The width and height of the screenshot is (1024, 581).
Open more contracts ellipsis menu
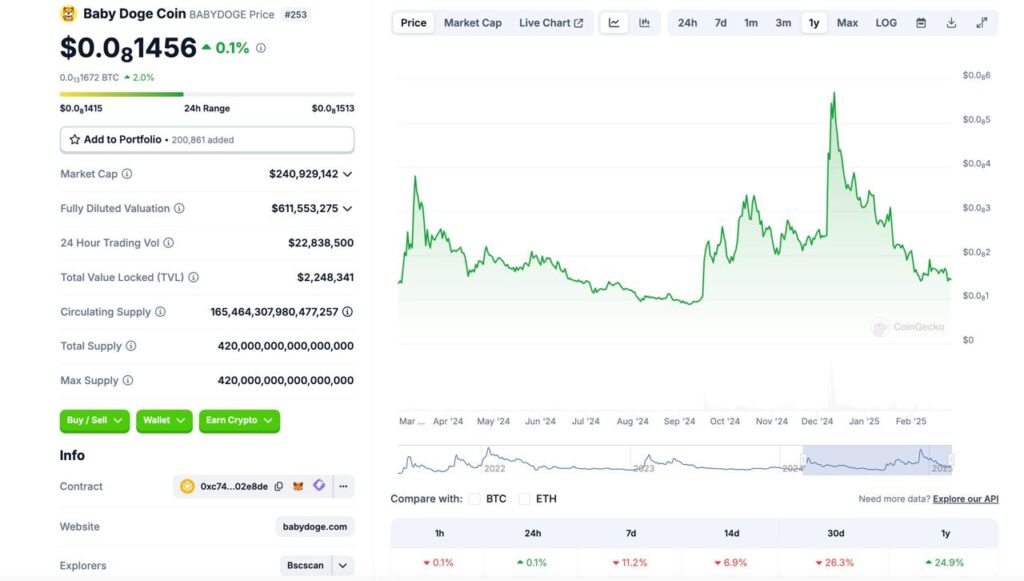coord(344,486)
